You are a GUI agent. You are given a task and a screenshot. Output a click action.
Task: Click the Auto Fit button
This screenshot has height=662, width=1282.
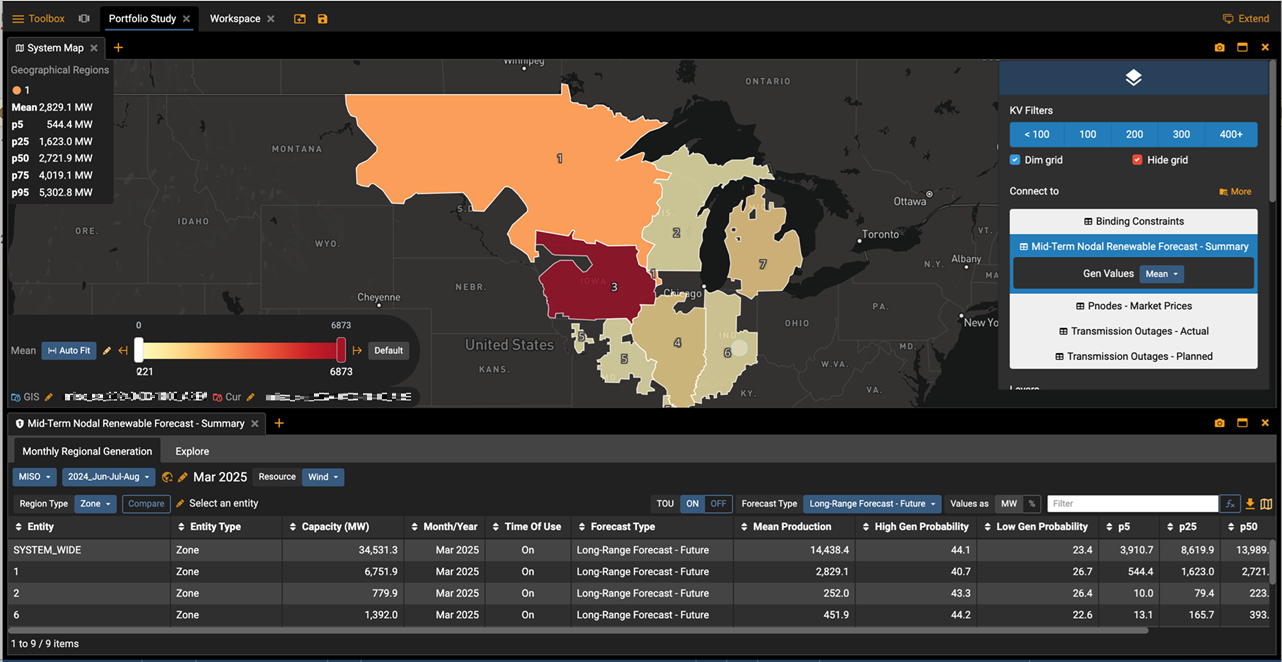[68, 351]
